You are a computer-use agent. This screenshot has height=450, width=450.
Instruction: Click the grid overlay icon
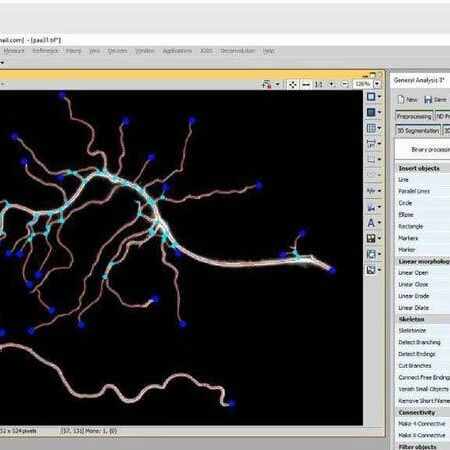pos(371,128)
